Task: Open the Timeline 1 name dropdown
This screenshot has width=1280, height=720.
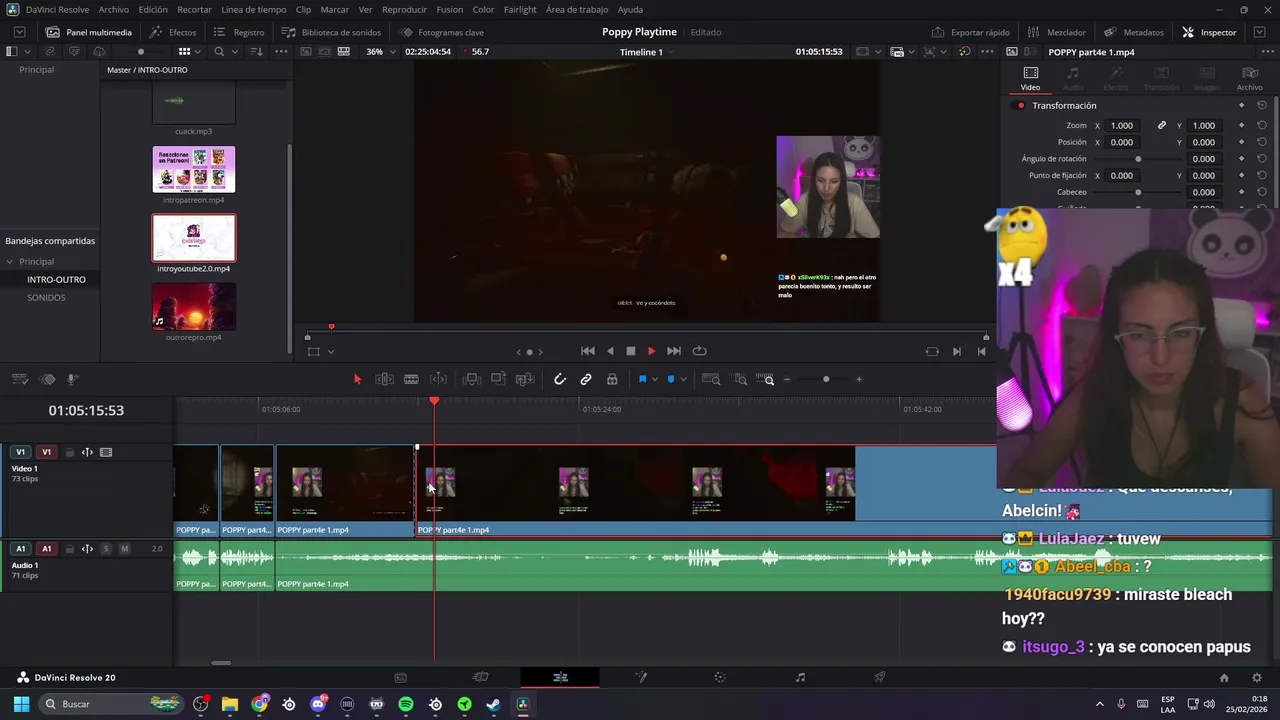Action: (645, 51)
